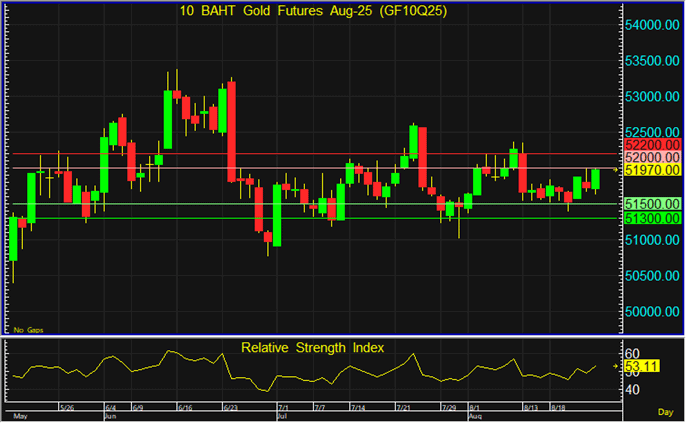Click the No Gaps indicator text
This screenshot has width=686, height=423.
tap(29, 329)
